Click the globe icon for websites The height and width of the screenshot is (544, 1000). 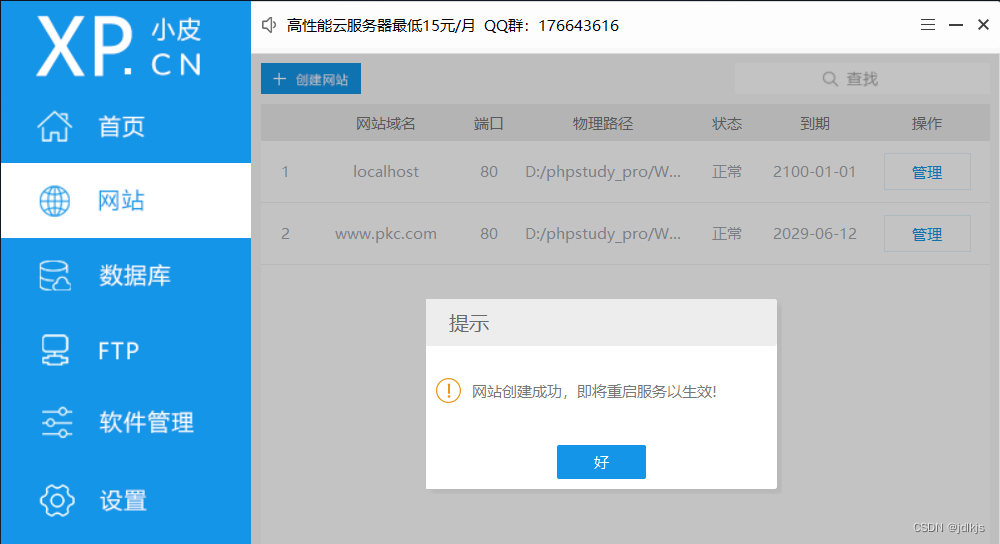[55, 201]
